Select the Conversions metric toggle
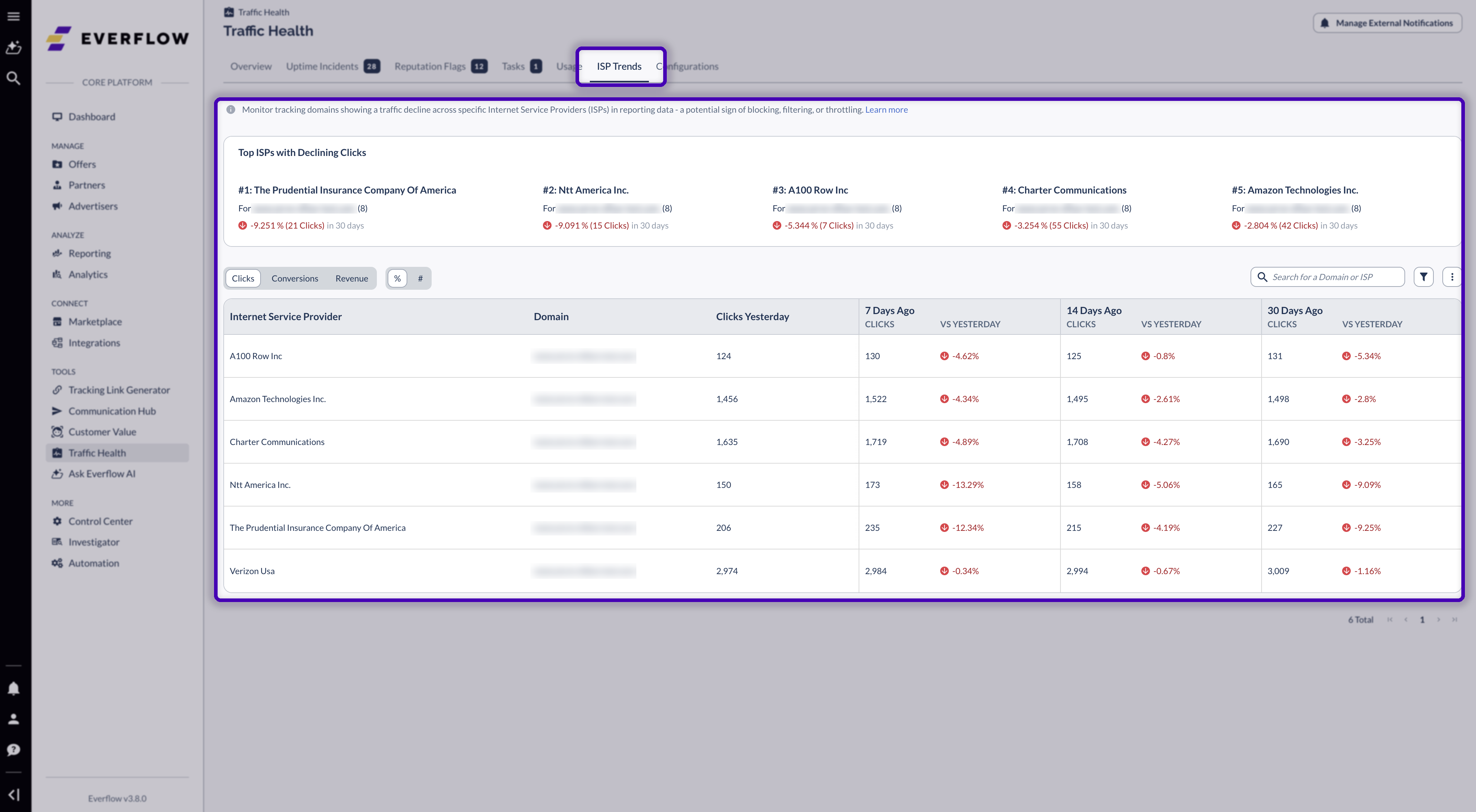This screenshot has width=1476, height=812. 295,278
